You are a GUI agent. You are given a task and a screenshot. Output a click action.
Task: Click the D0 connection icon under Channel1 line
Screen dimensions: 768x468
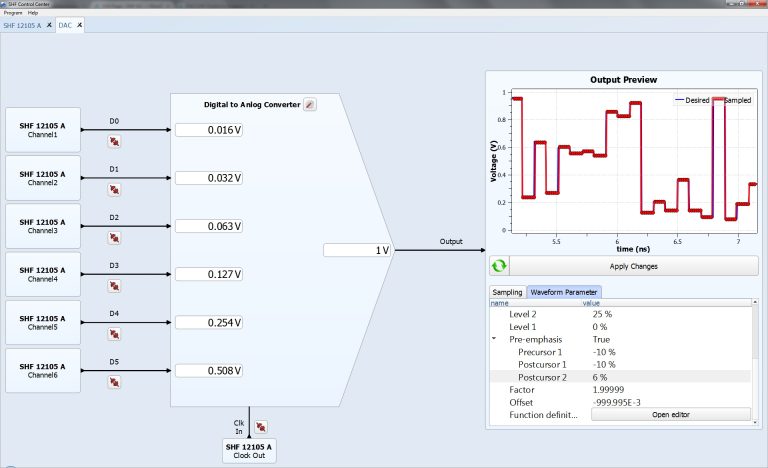[115, 142]
